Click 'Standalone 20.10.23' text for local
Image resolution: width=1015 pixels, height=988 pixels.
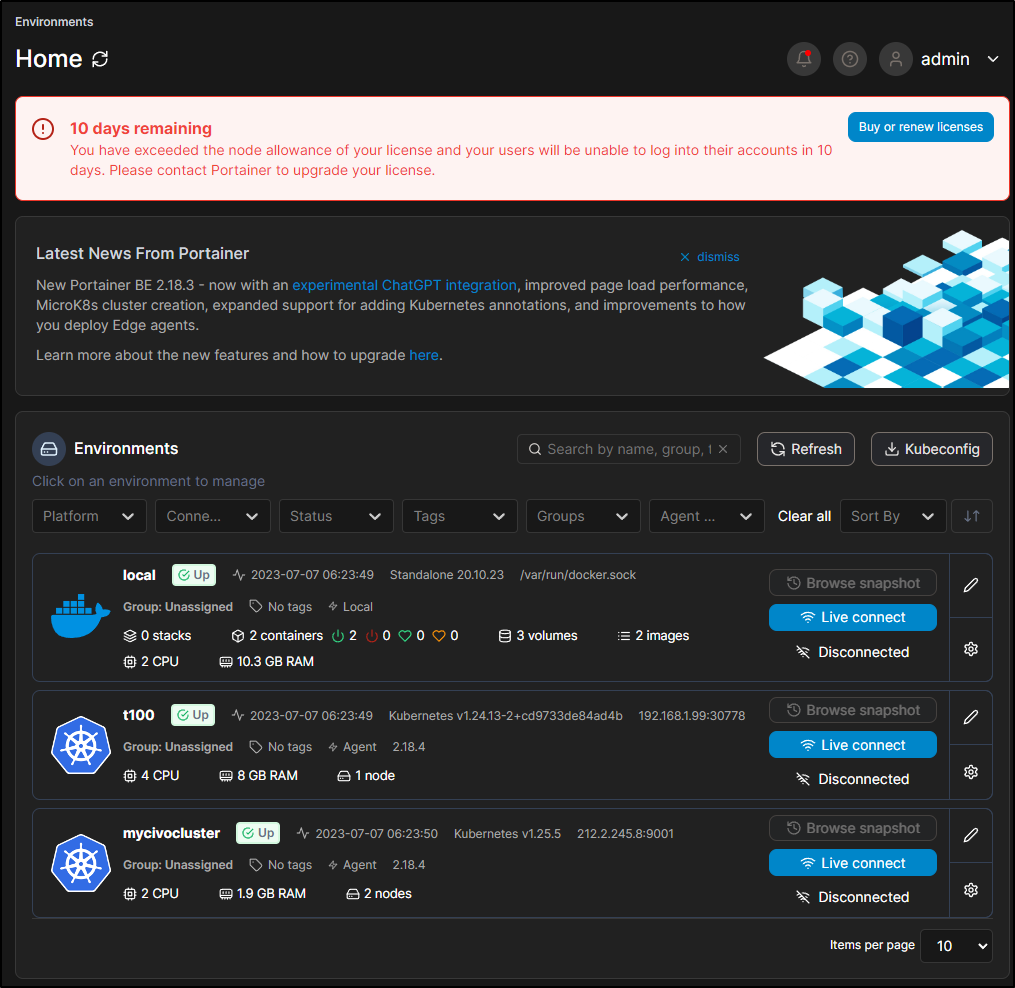pos(447,575)
